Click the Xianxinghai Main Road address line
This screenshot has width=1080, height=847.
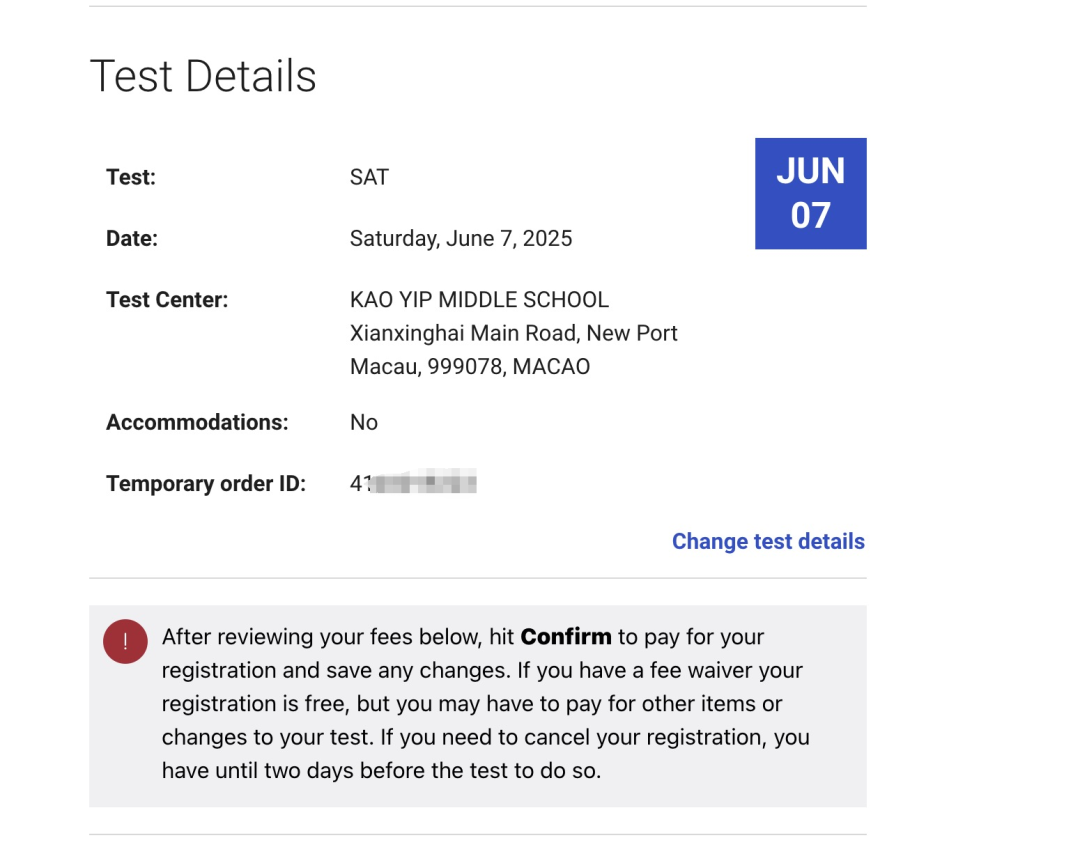click(x=513, y=332)
